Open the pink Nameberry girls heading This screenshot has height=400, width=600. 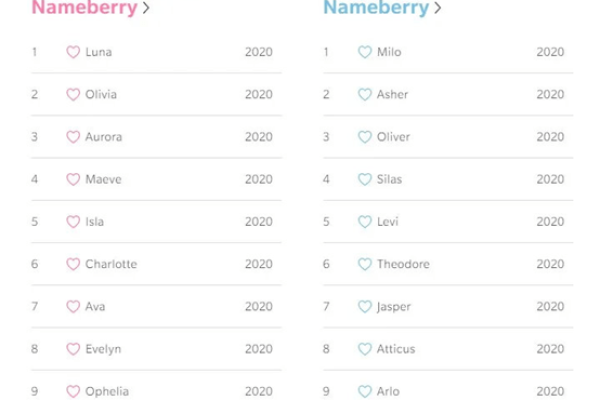84,8
